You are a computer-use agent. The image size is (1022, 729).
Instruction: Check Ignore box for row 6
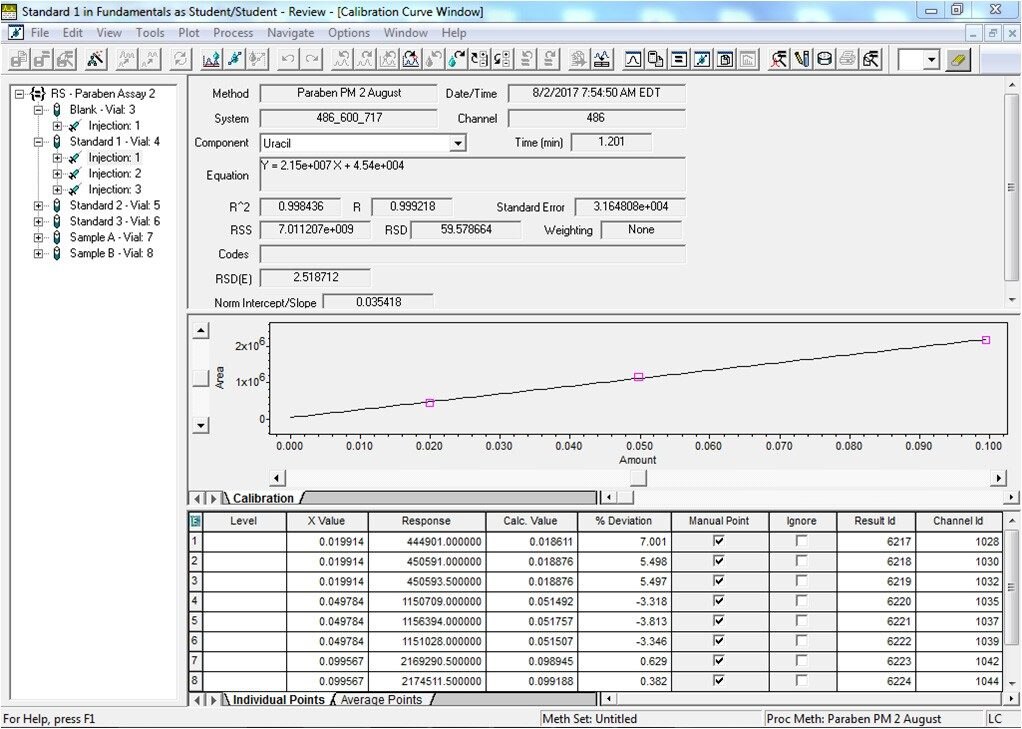801,640
